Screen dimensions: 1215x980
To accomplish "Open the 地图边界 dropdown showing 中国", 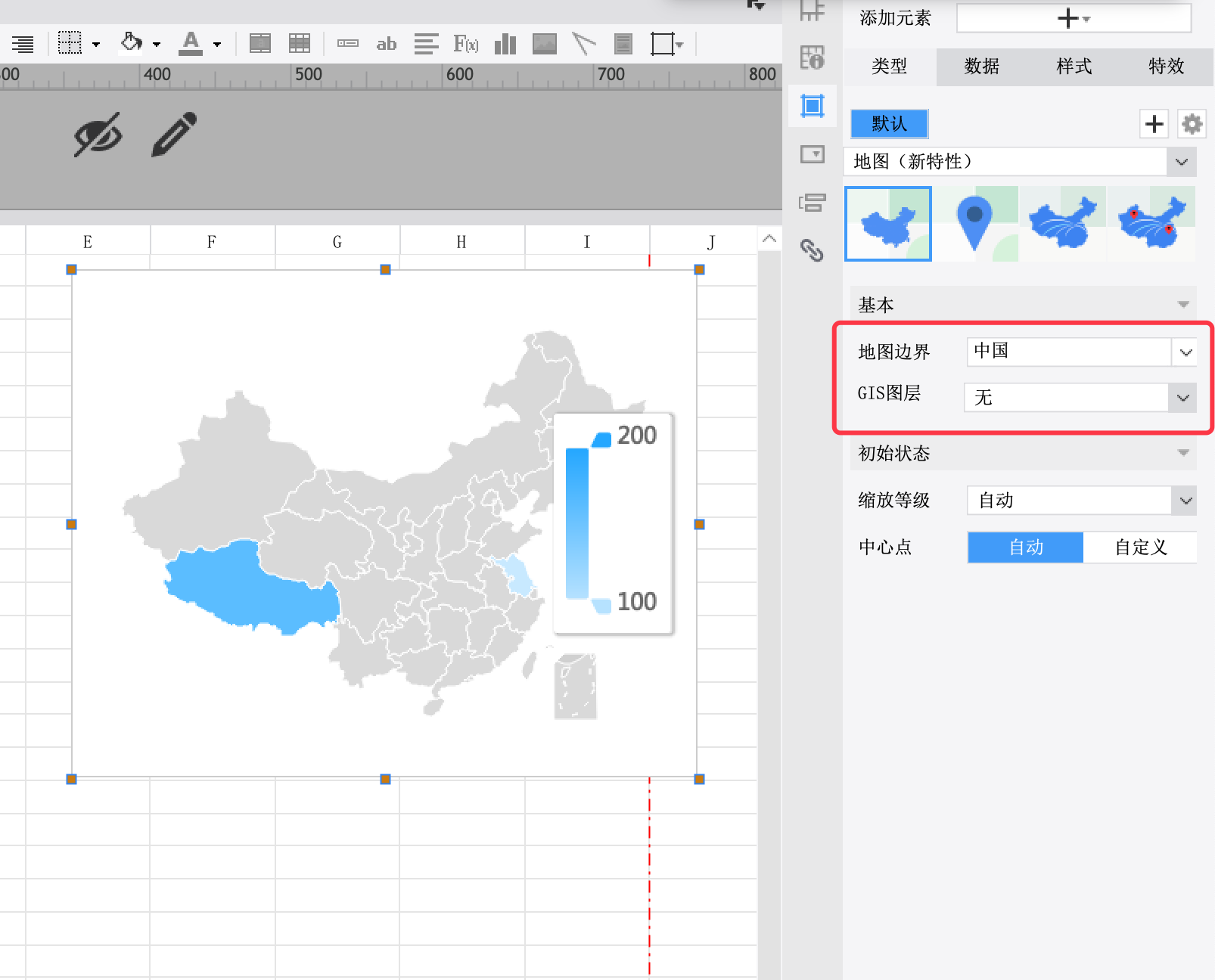I will (1082, 352).
